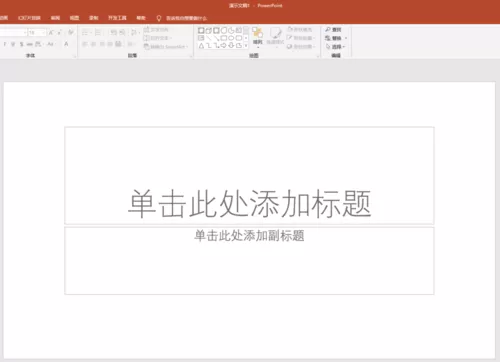Decrease font size with the small A button

[59, 32]
